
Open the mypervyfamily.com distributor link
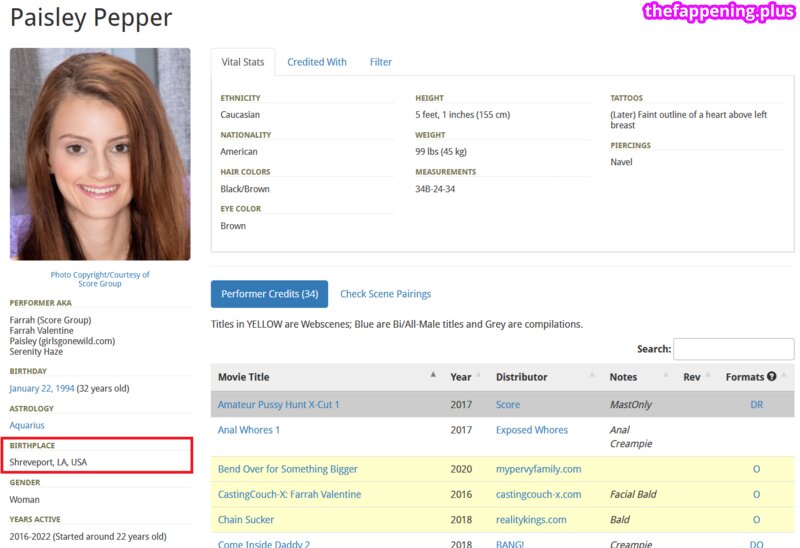click(538, 469)
